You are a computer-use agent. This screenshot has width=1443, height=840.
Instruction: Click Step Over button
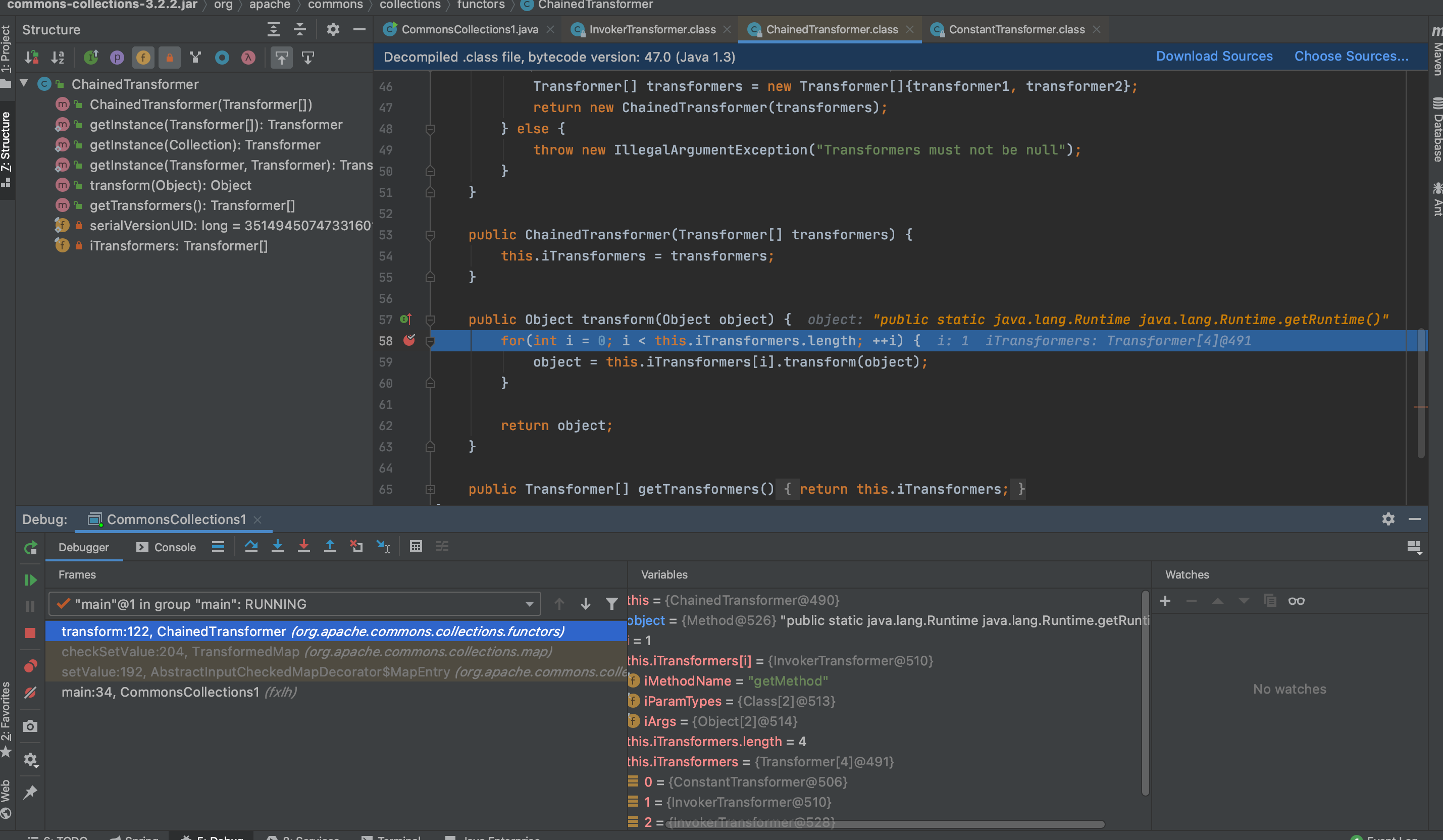(251, 546)
